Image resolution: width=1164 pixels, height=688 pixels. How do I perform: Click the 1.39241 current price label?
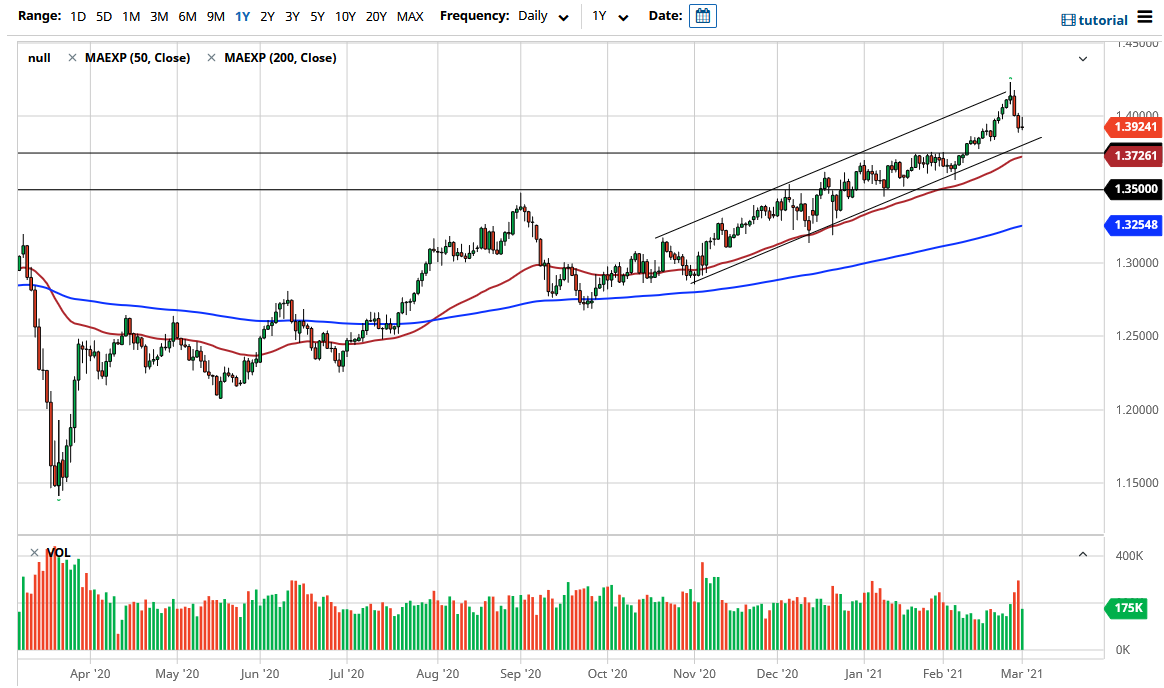1133,127
